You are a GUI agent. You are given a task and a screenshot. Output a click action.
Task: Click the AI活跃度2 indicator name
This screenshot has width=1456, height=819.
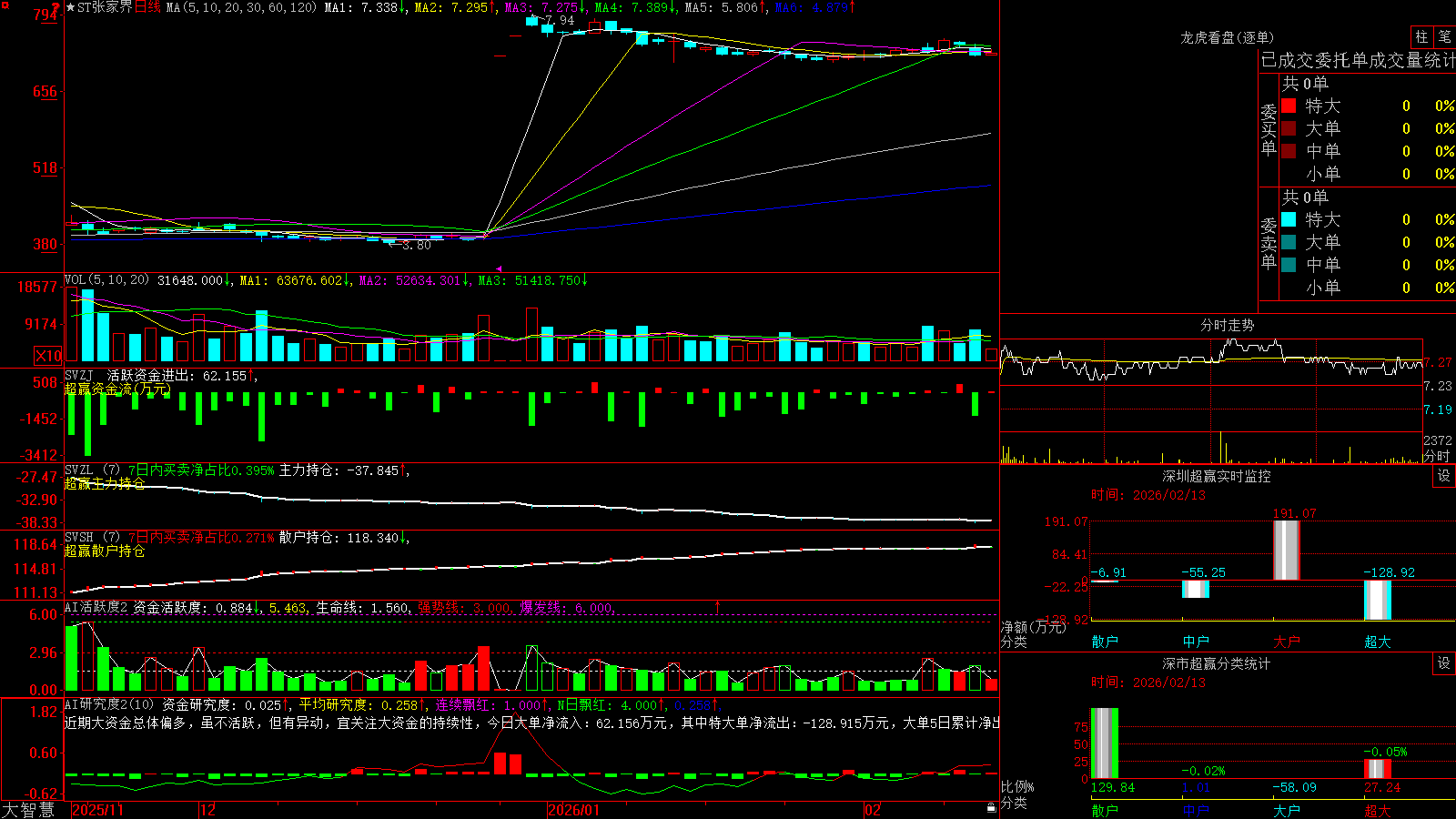(96, 607)
